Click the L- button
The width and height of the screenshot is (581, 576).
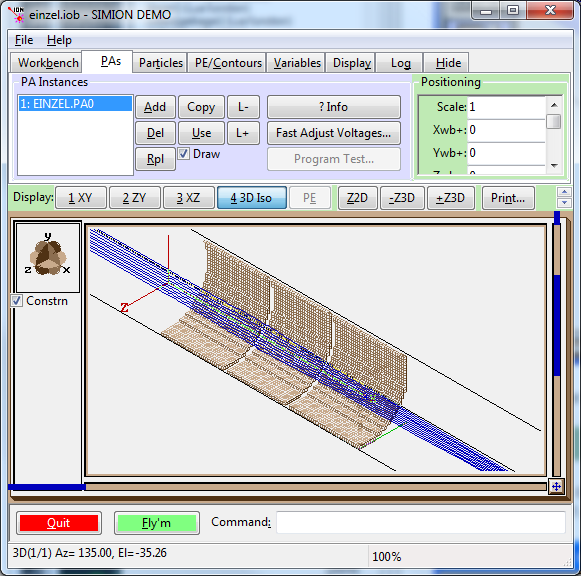pyautogui.click(x=243, y=107)
